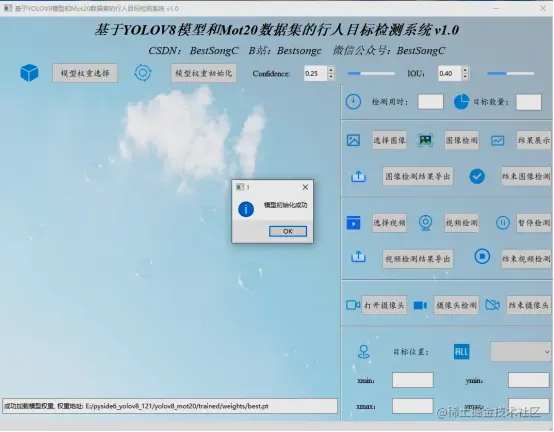Click the location pin target position icon
This screenshot has width=554, height=432.
364,352
